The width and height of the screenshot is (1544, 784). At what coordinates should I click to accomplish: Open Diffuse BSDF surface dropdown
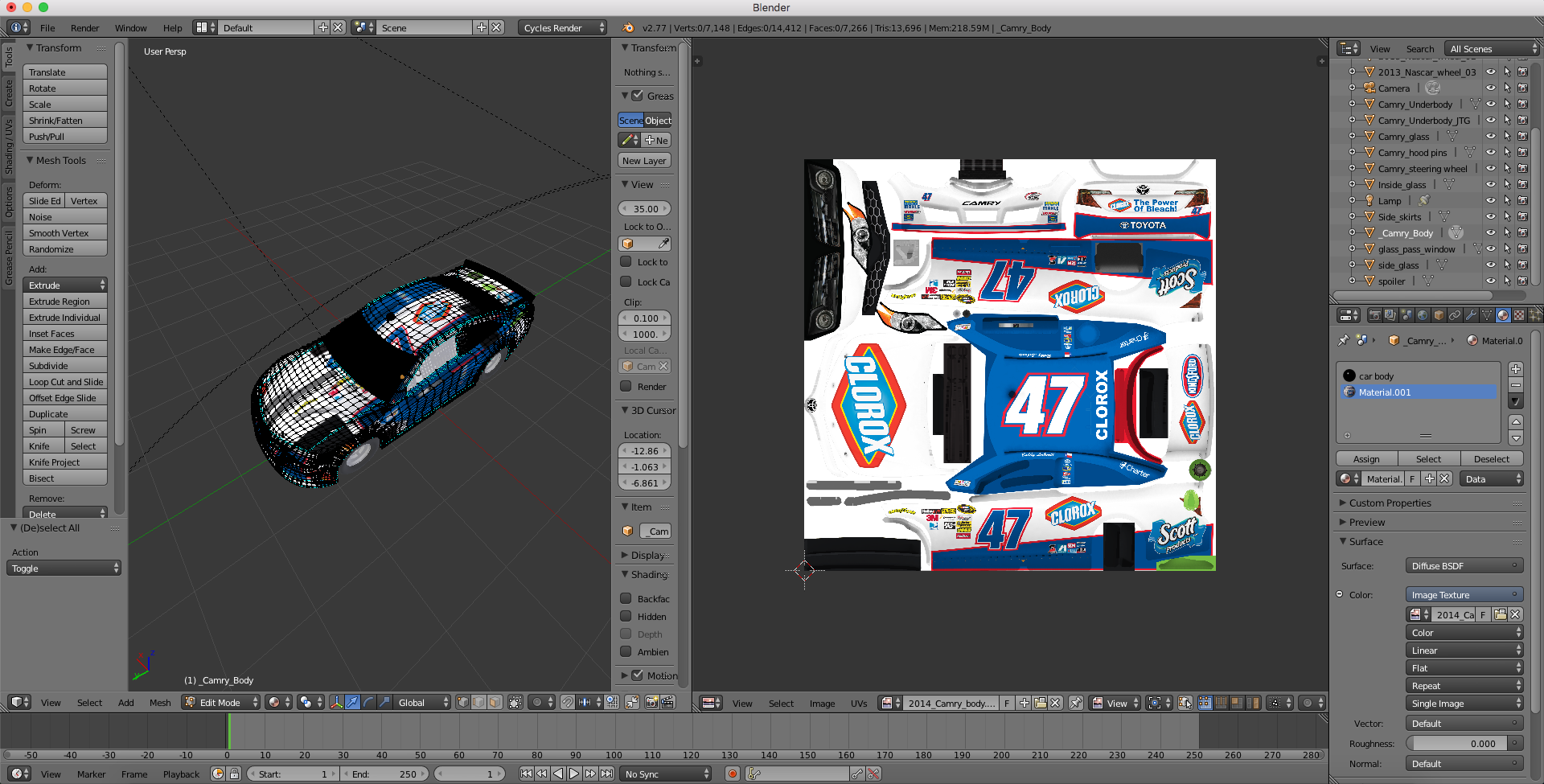(x=1464, y=565)
